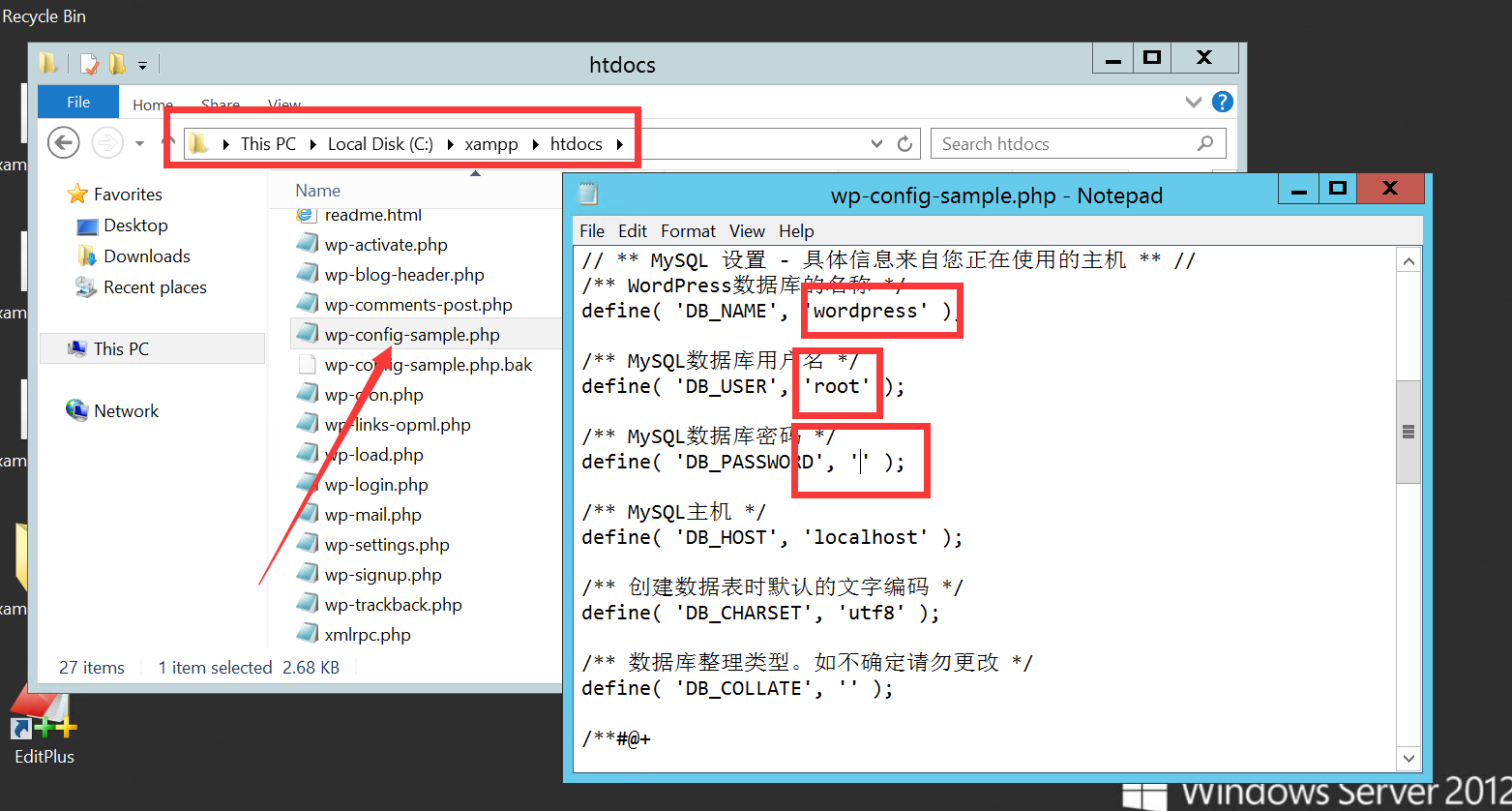The width and height of the screenshot is (1512, 811).
Task: Select readme.html file
Action: tap(373, 215)
